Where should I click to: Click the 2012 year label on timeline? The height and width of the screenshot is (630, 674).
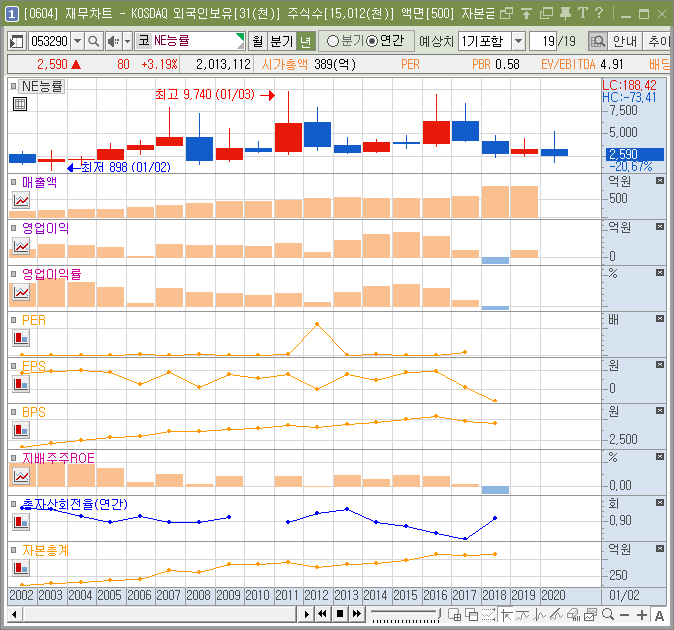click(316, 596)
